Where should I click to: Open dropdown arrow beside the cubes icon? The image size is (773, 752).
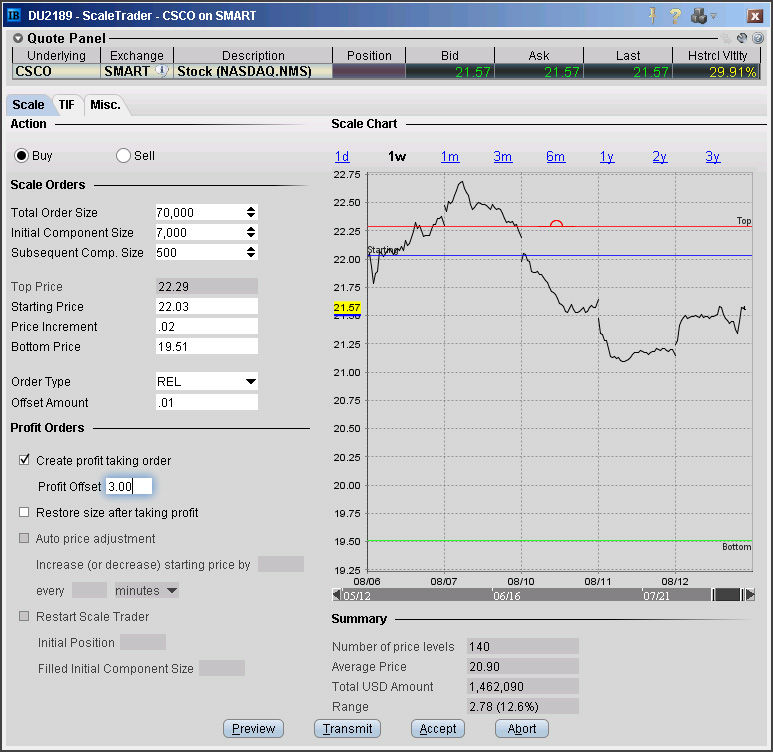click(713, 16)
